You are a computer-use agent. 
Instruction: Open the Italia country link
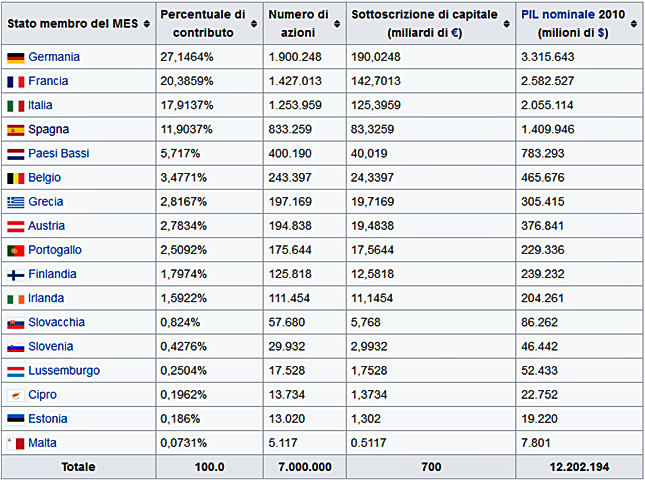40,105
